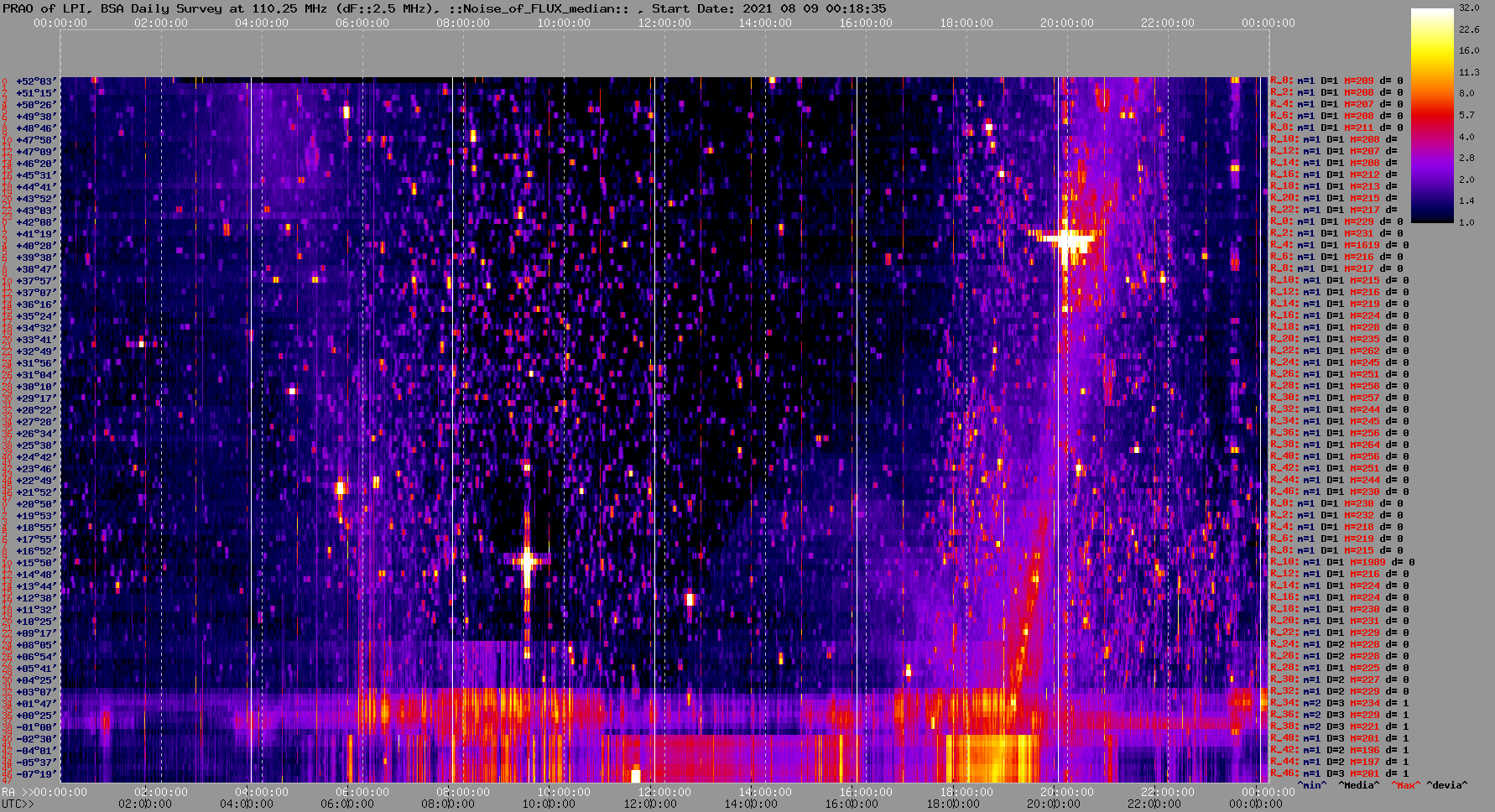
Task: Click the 1.0 minimum label on color scale
Action: [x=1466, y=222]
